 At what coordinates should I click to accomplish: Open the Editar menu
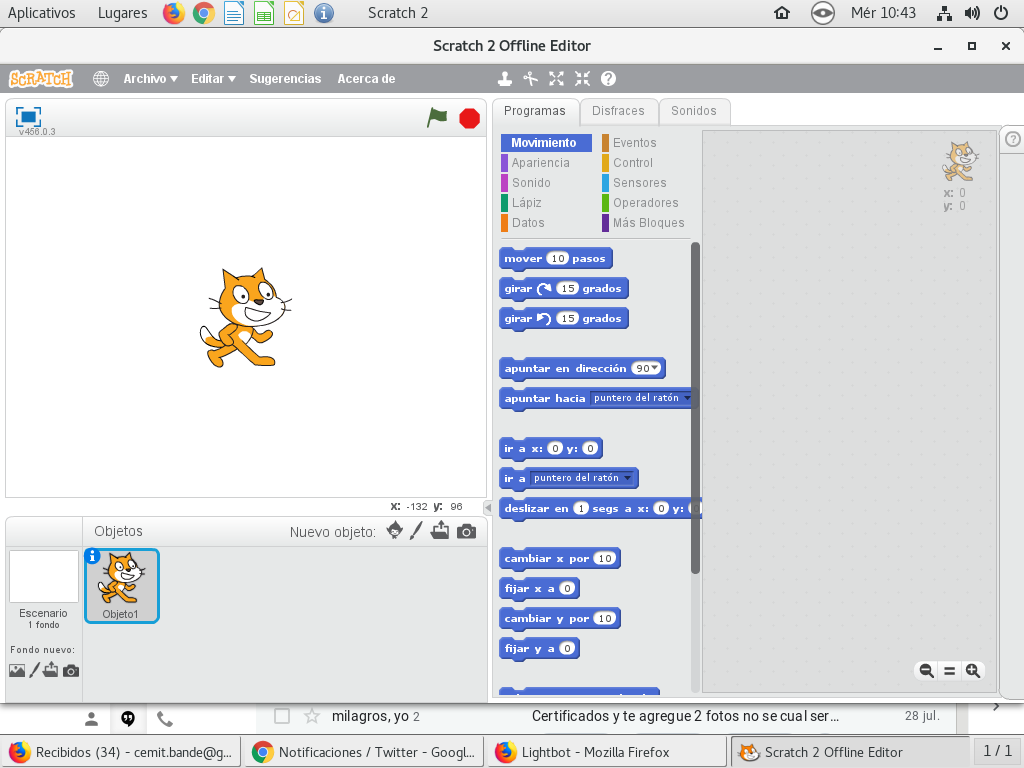click(x=213, y=79)
